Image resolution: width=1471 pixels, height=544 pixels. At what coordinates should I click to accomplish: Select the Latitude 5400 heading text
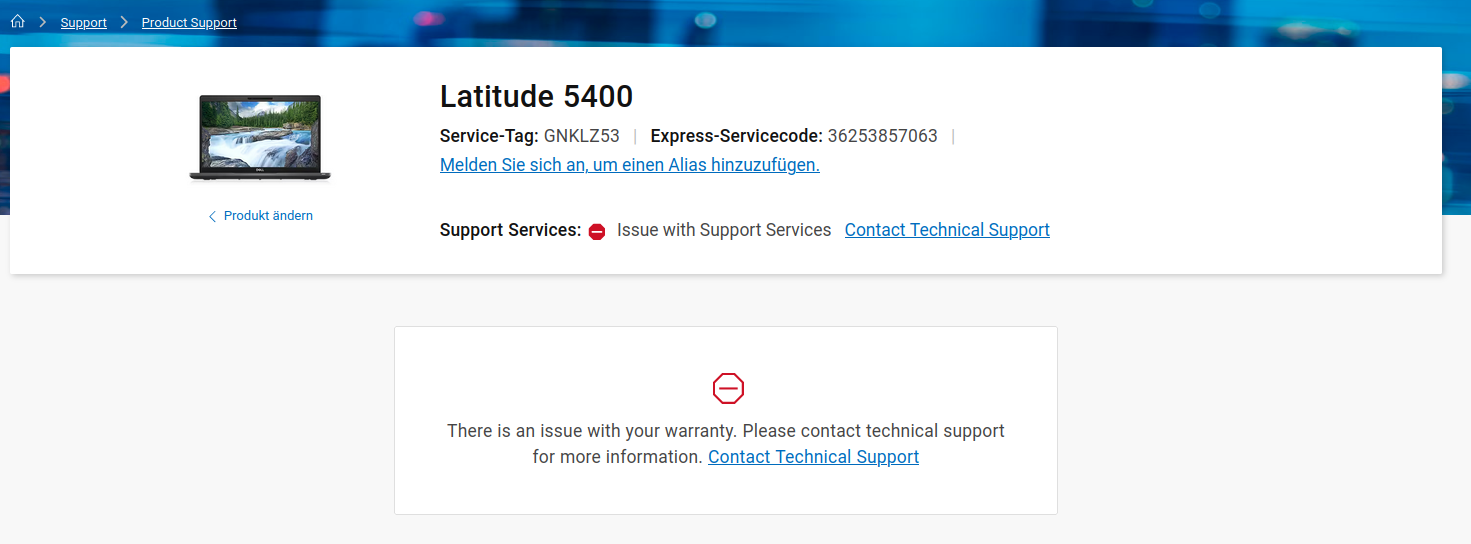coord(536,97)
